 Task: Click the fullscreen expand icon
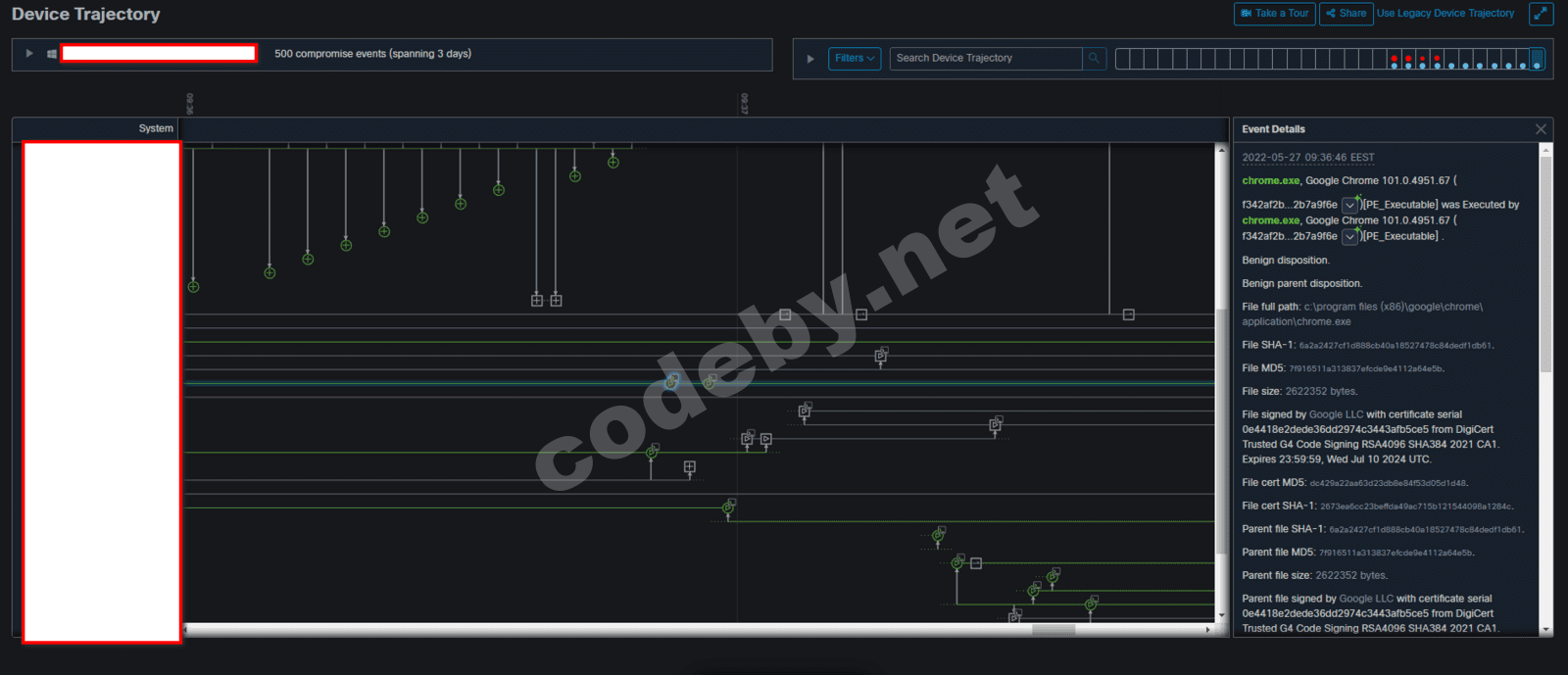[x=1542, y=14]
